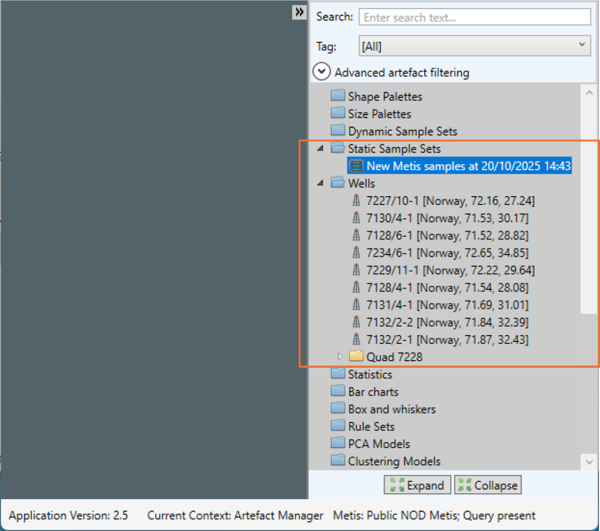The image size is (600, 531).
Task: Collapse the panel with double-chevron button
Action: coord(298,12)
